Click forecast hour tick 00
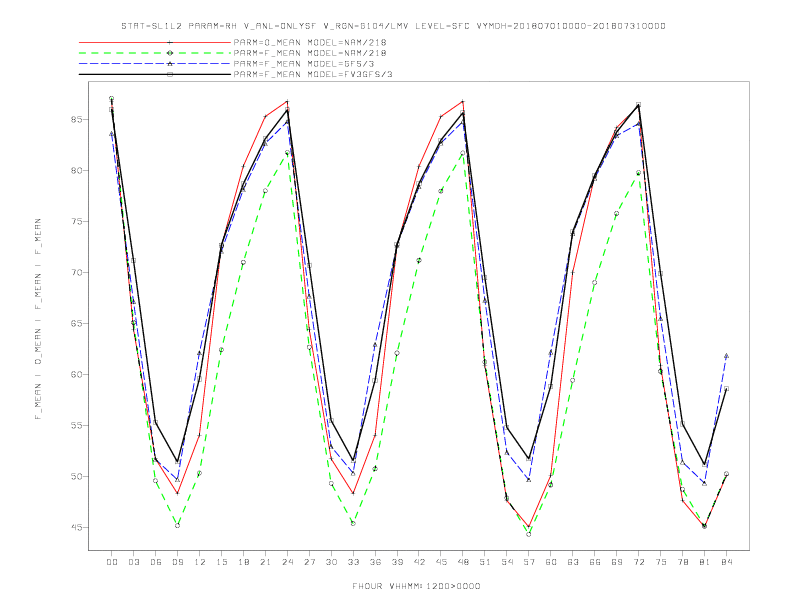Viewport: 792px width, 612px height. point(112,562)
